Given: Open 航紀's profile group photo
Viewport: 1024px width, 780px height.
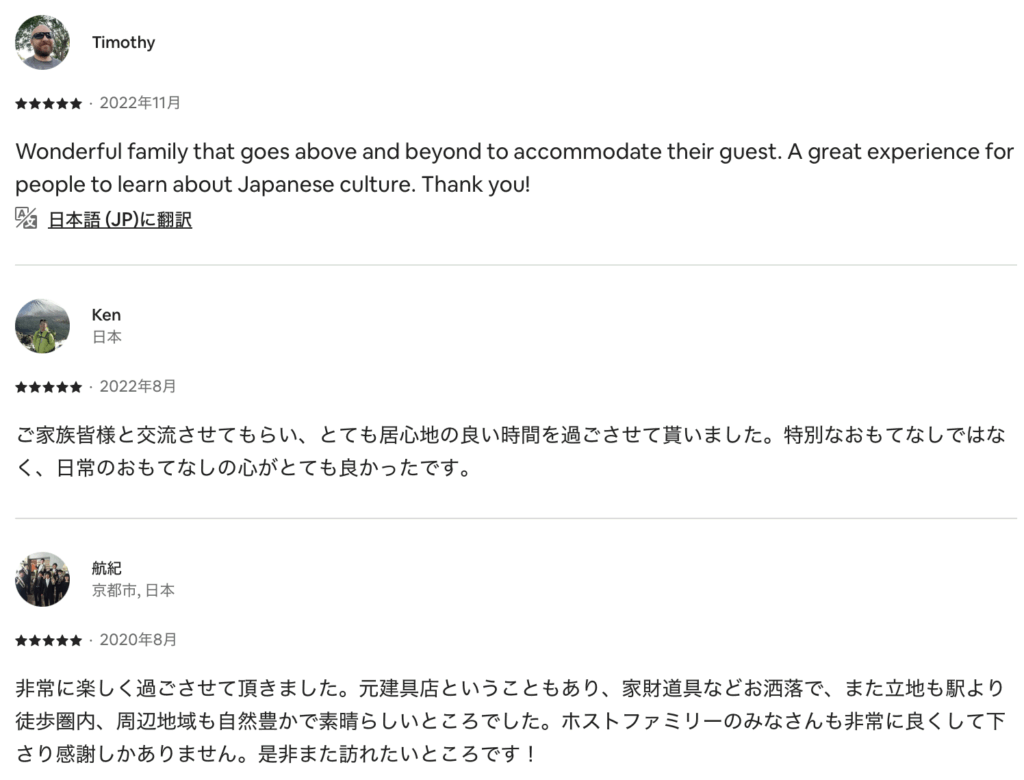Looking at the screenshot, I should [x=43, y=579].
